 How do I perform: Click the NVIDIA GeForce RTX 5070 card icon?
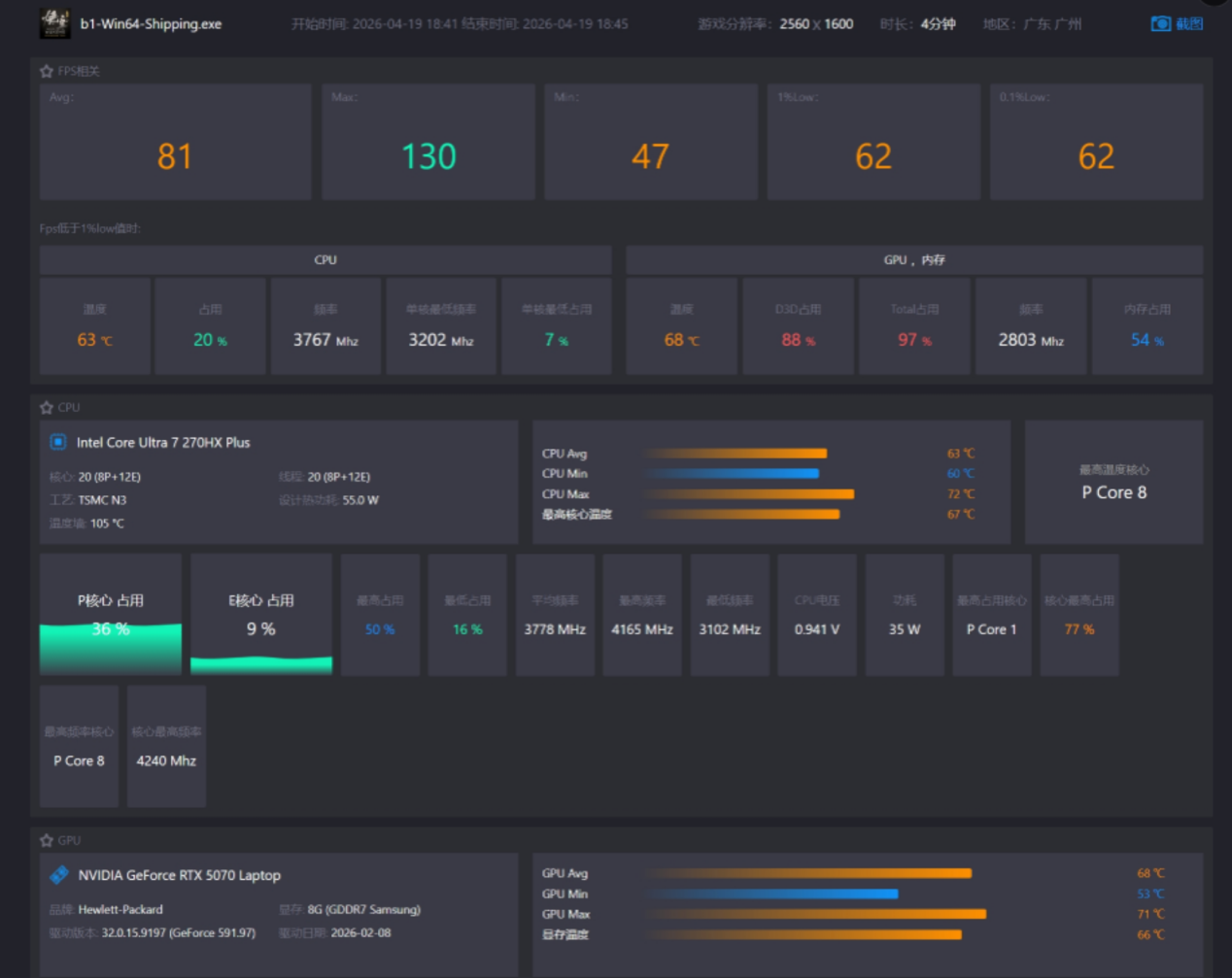point(59,875)
